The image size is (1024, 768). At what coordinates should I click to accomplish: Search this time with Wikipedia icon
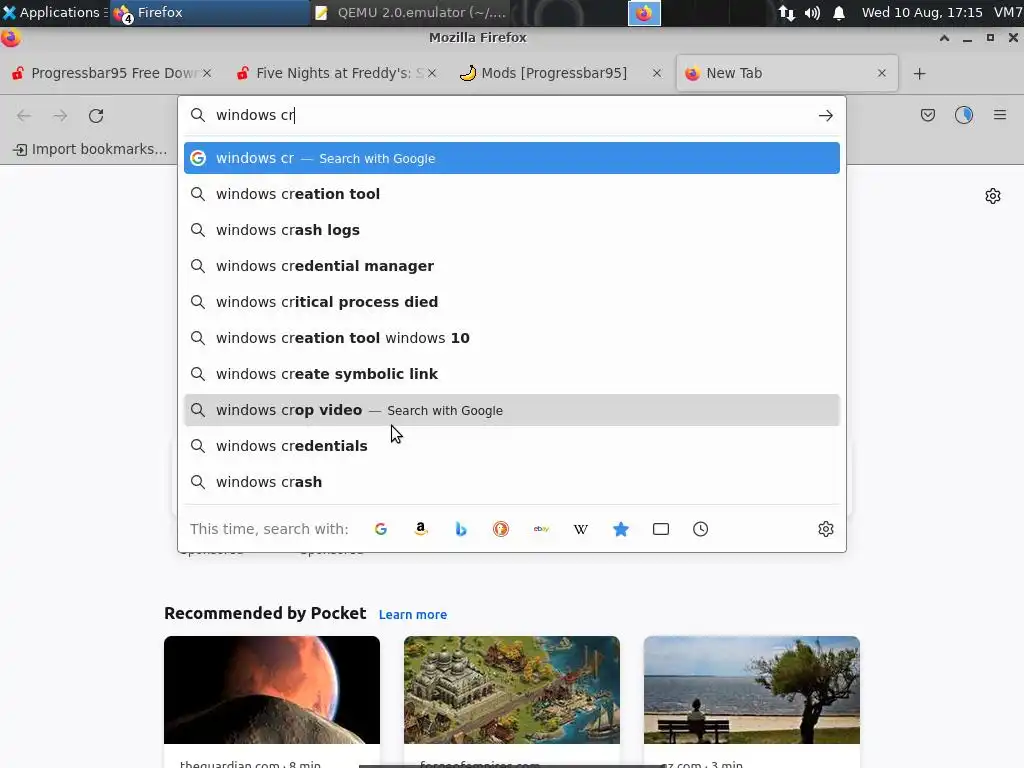[x=581, y=529]
